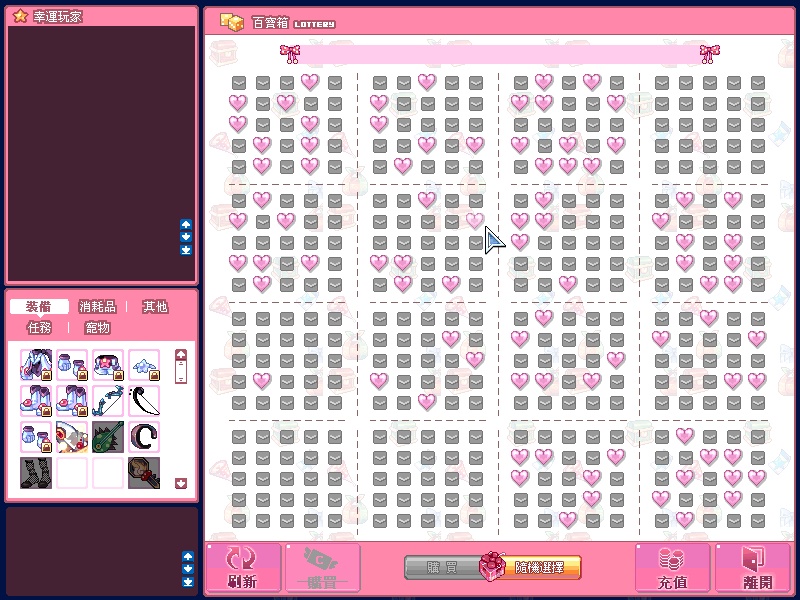Image resolution: width=800 pixels, height=600 pixels.
Task: Select the black fishnet socks item
Action: pos(36,473)
